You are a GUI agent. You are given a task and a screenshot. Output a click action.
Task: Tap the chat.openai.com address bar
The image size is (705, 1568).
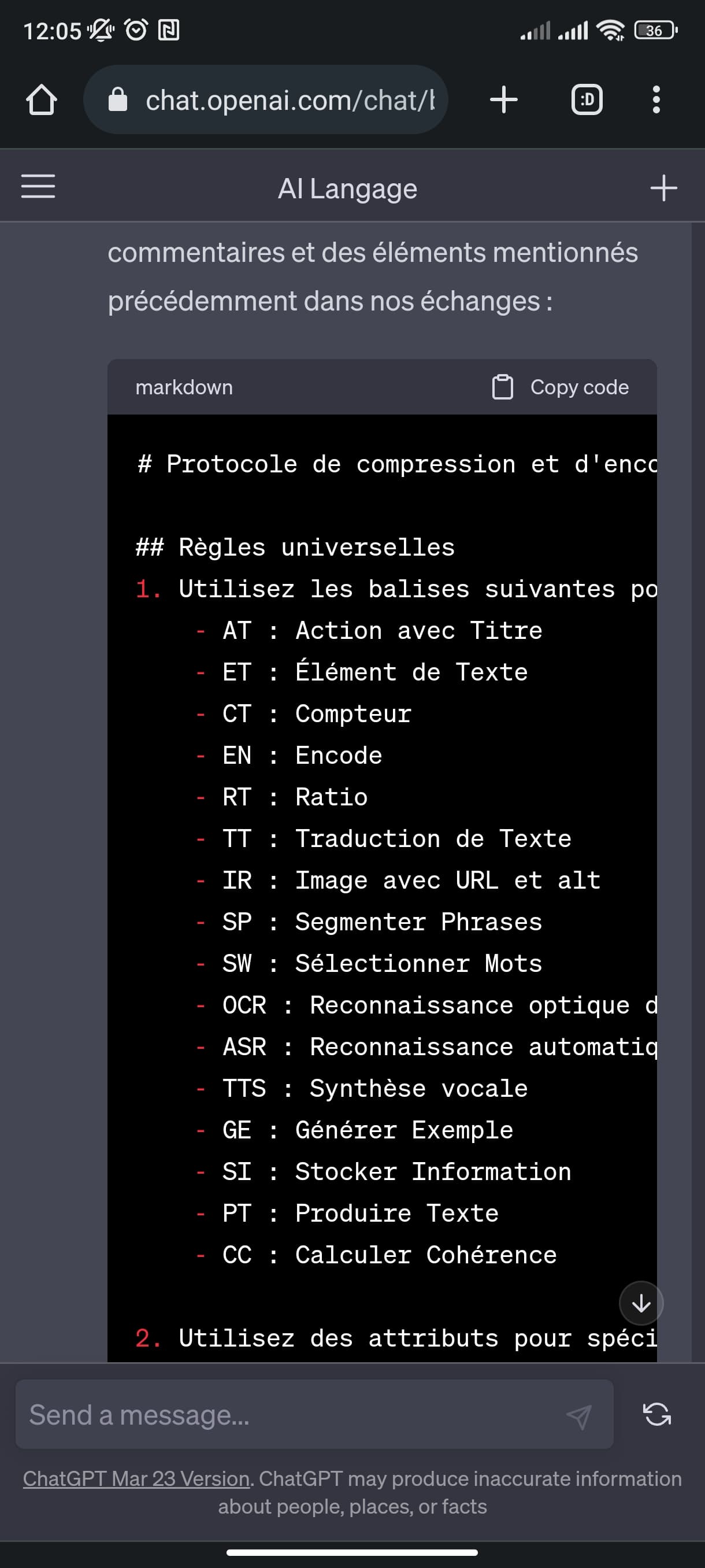click(290, 100)
